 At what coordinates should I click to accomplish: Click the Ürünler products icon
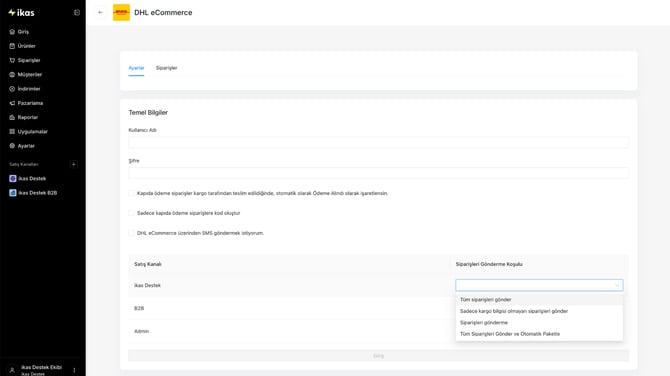tap(12, 46)
